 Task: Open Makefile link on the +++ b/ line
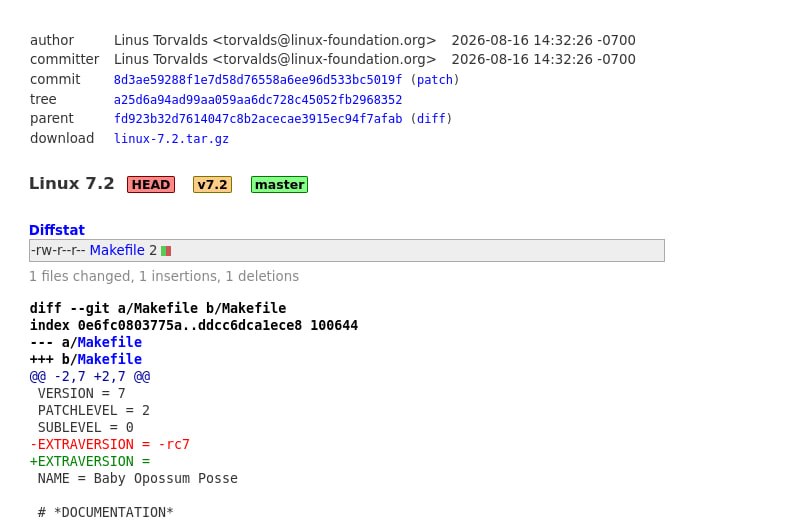110,359
